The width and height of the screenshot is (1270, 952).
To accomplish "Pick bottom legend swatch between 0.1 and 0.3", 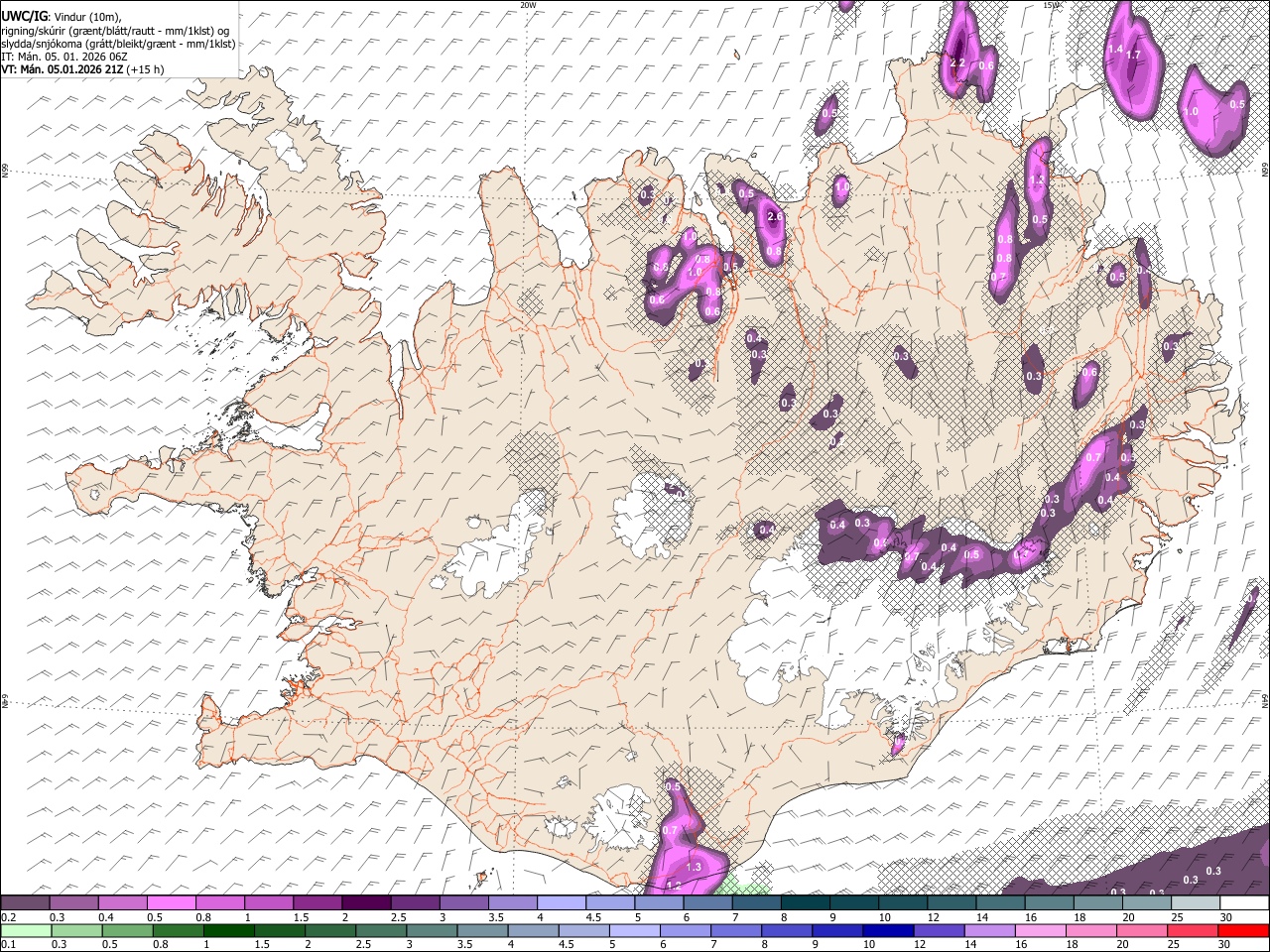I will click(25, 930).
